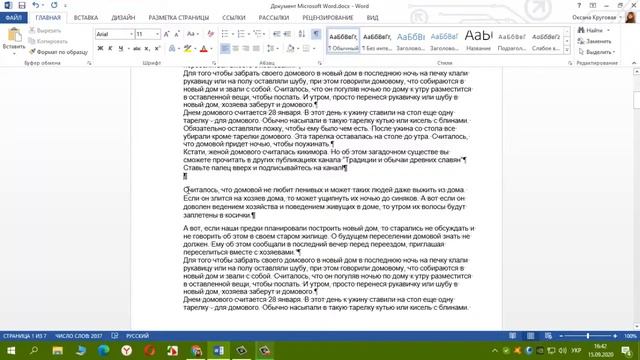Clear all formatting with the eraser icon
Screen dimensions: 640x360
(x=211, y=34)
